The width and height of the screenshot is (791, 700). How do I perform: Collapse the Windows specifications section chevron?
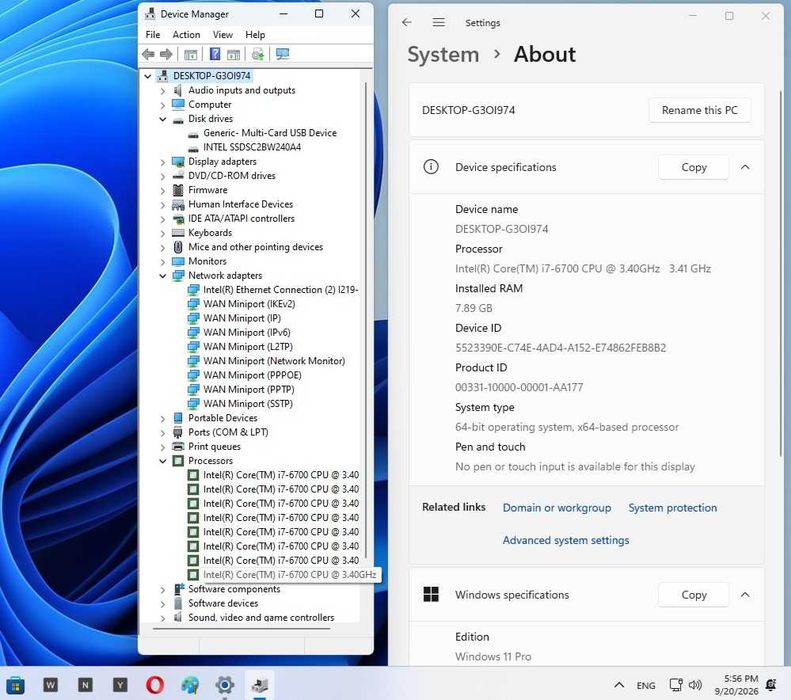745,595
